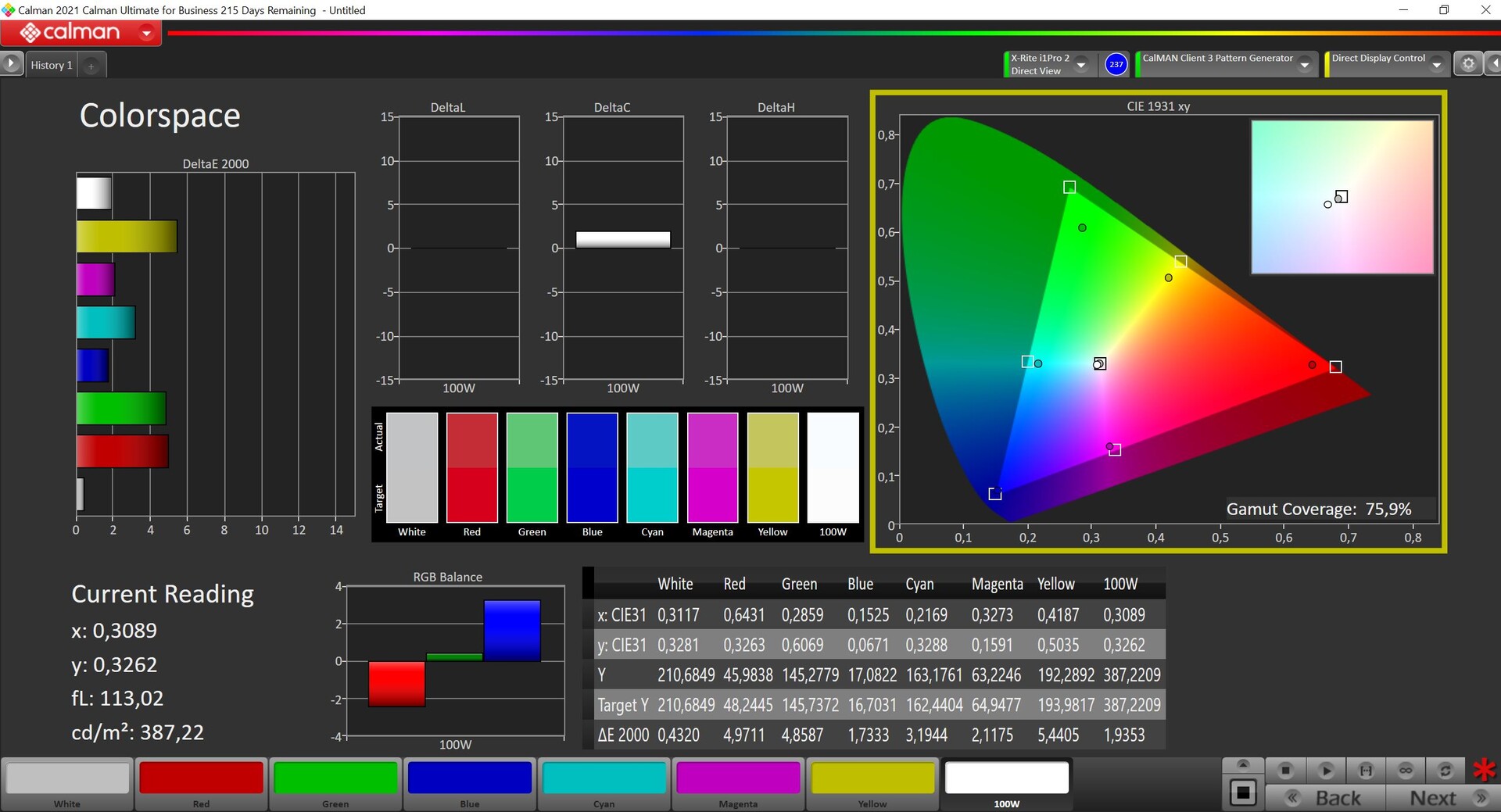
Task: Open the X-Rite i1Pro 2 meter dropdown
Action: tap(1081, 64)
